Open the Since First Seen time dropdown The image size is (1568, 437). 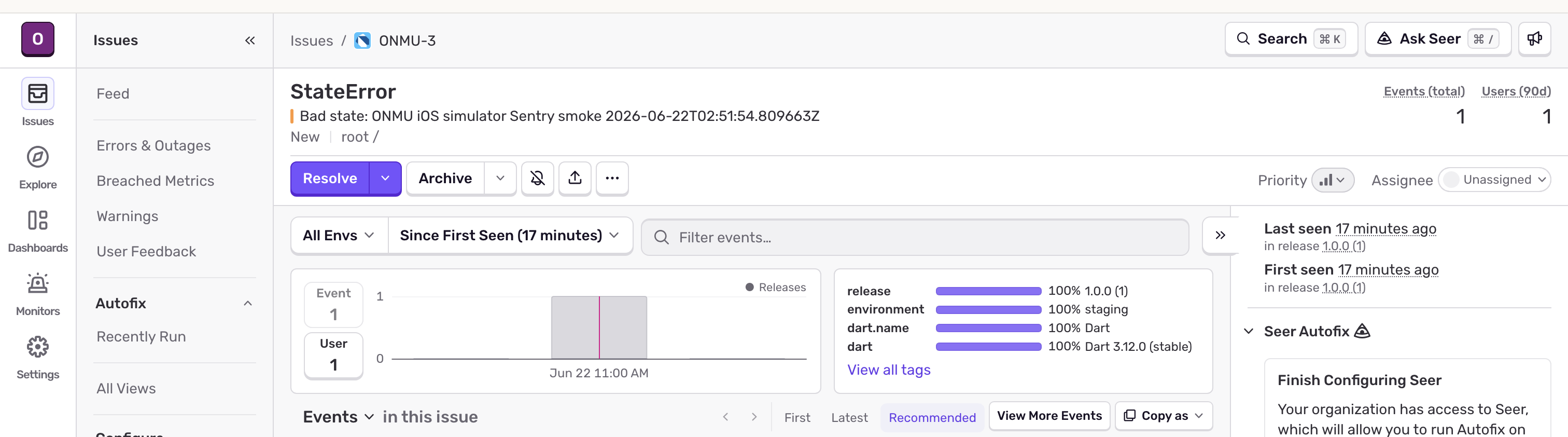point(510,235)
